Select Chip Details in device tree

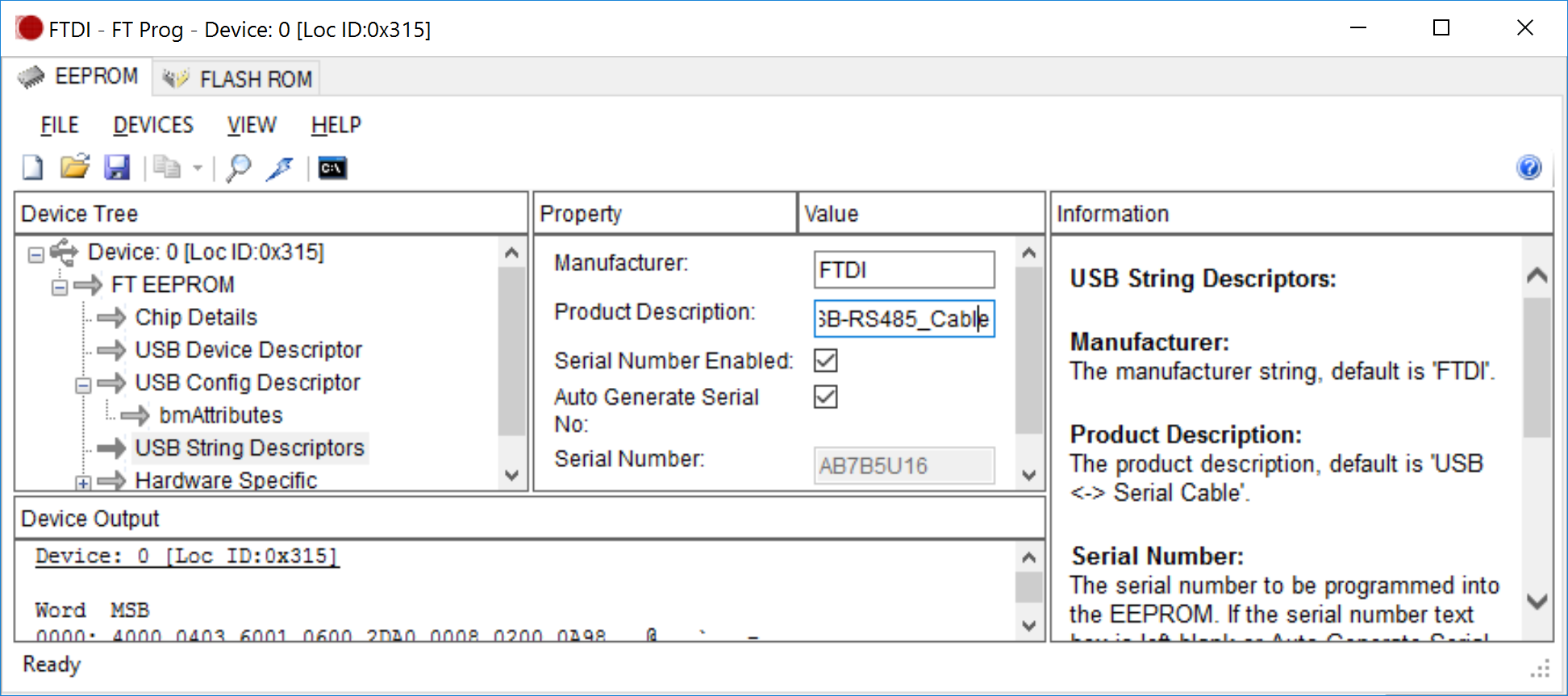point(196,317)
